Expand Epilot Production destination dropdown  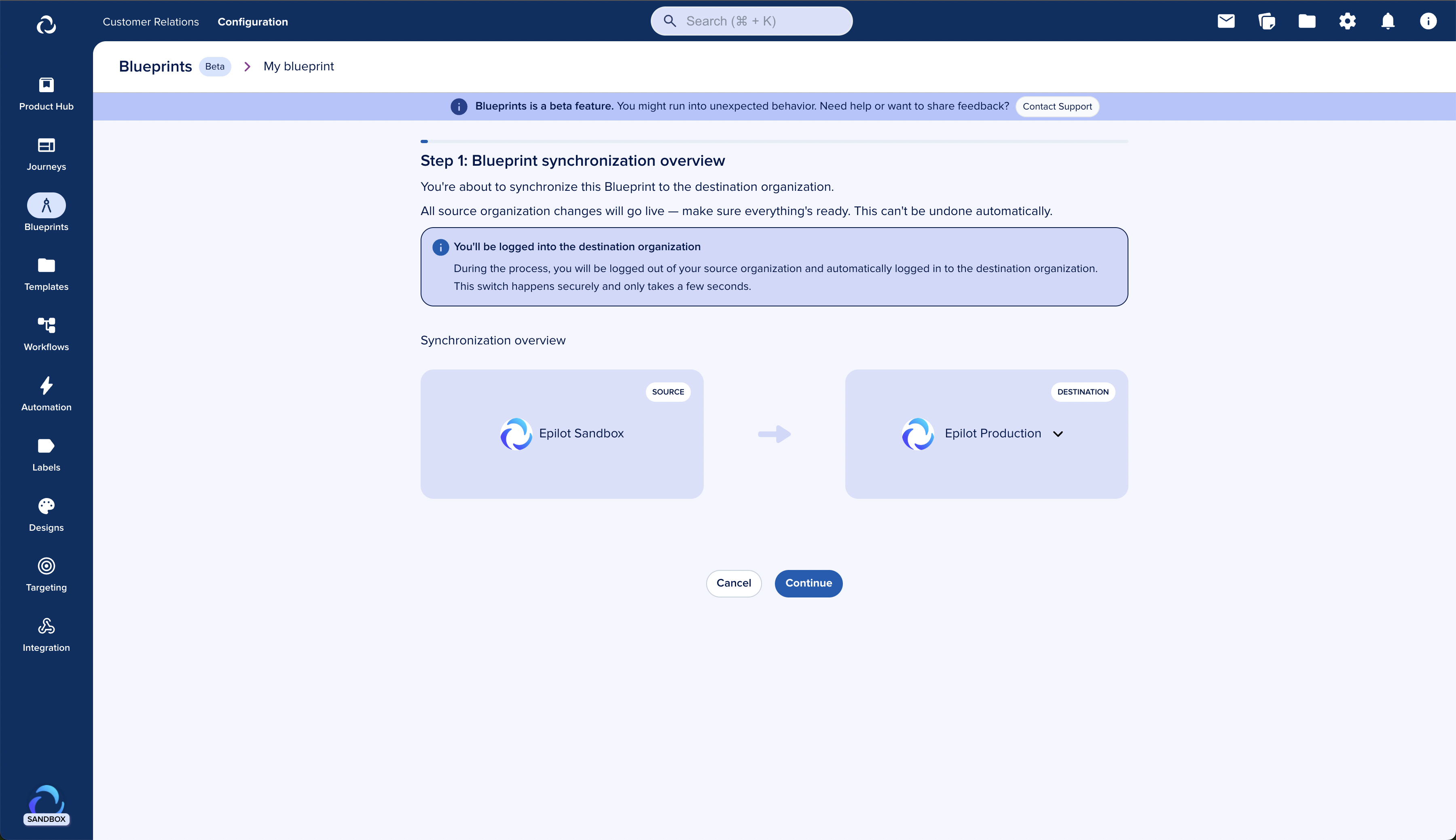(1058, 434)
